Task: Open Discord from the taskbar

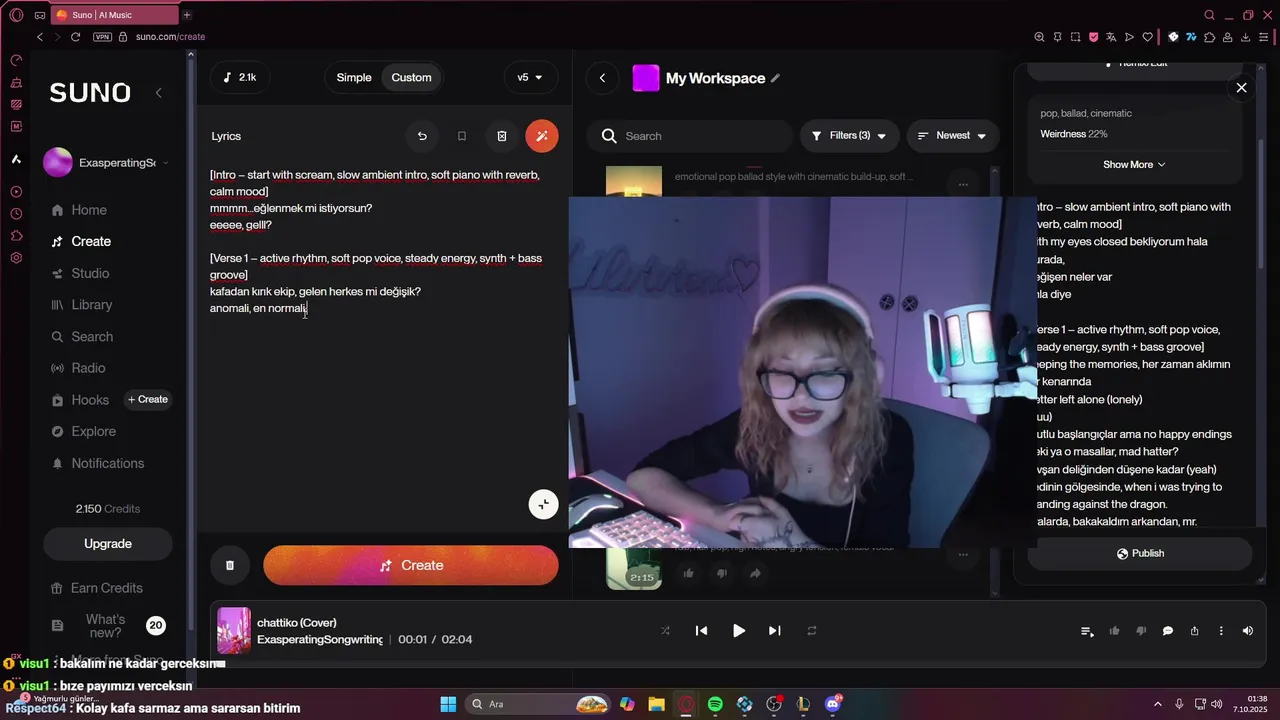Action: click(x=833, y=704)
